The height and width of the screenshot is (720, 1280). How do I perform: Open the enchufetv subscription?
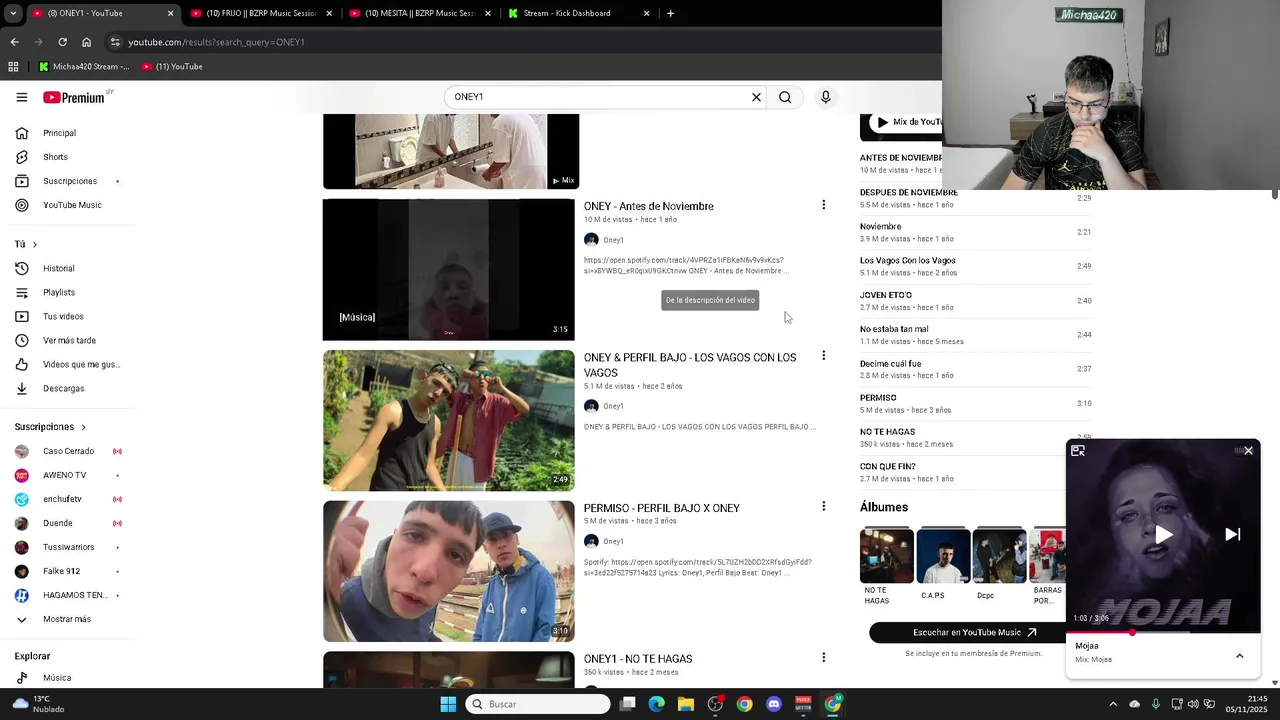(x=64, y=499)
